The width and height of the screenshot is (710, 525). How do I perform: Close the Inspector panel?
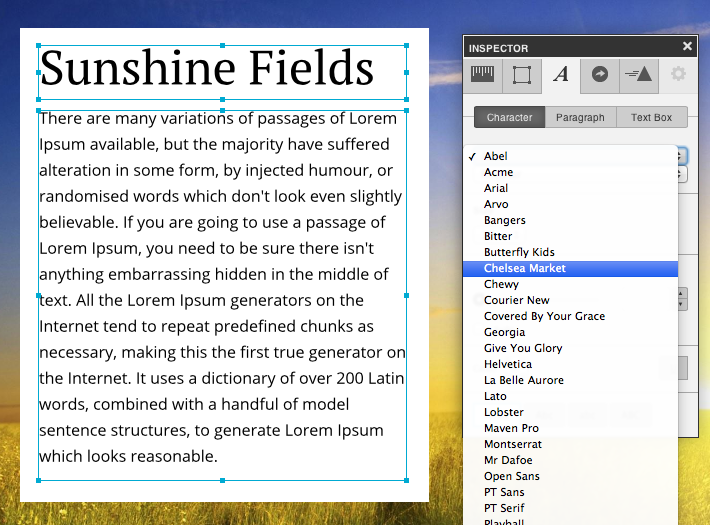point(687,46)
